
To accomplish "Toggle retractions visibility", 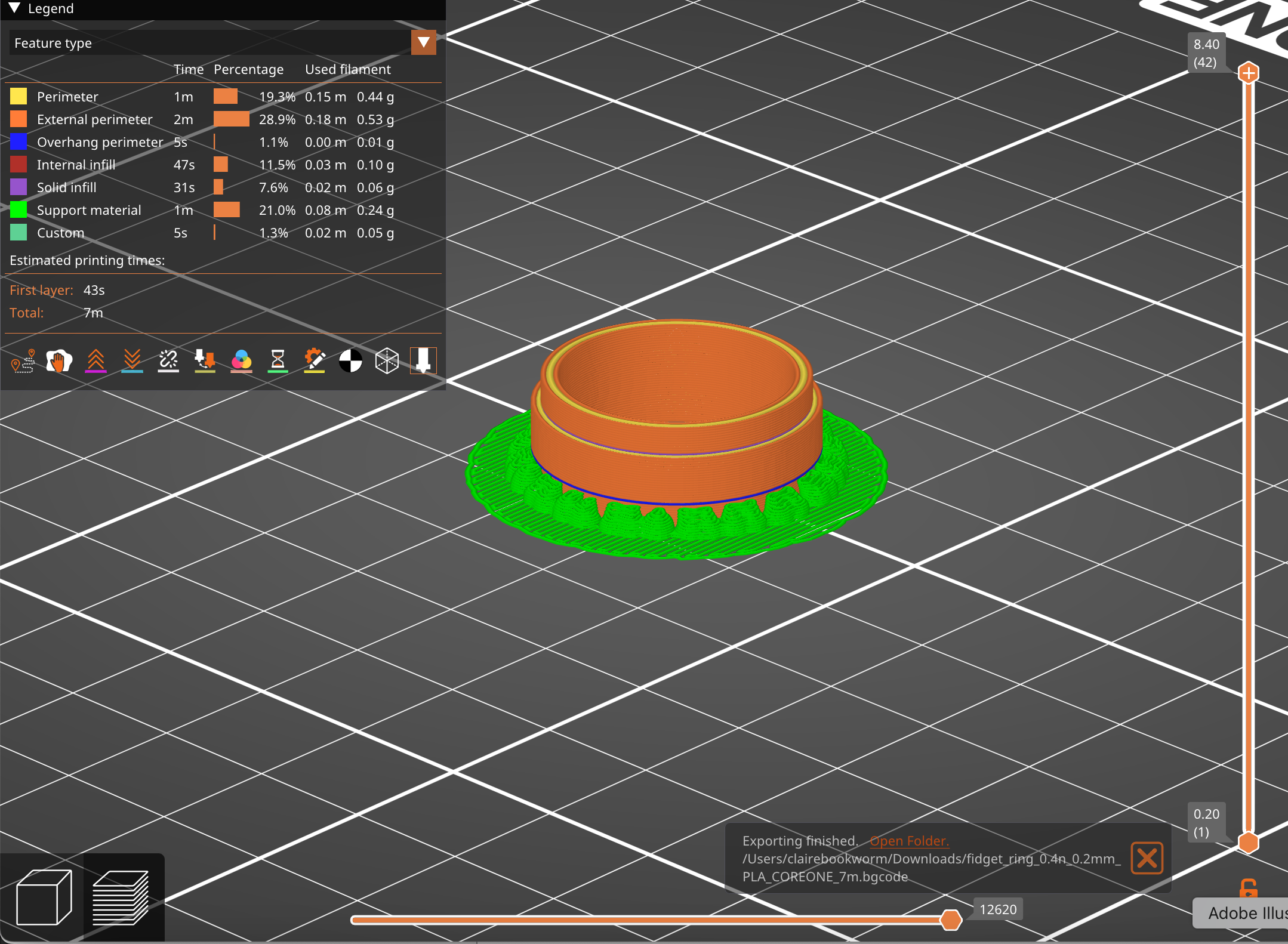I will [96, 361].
